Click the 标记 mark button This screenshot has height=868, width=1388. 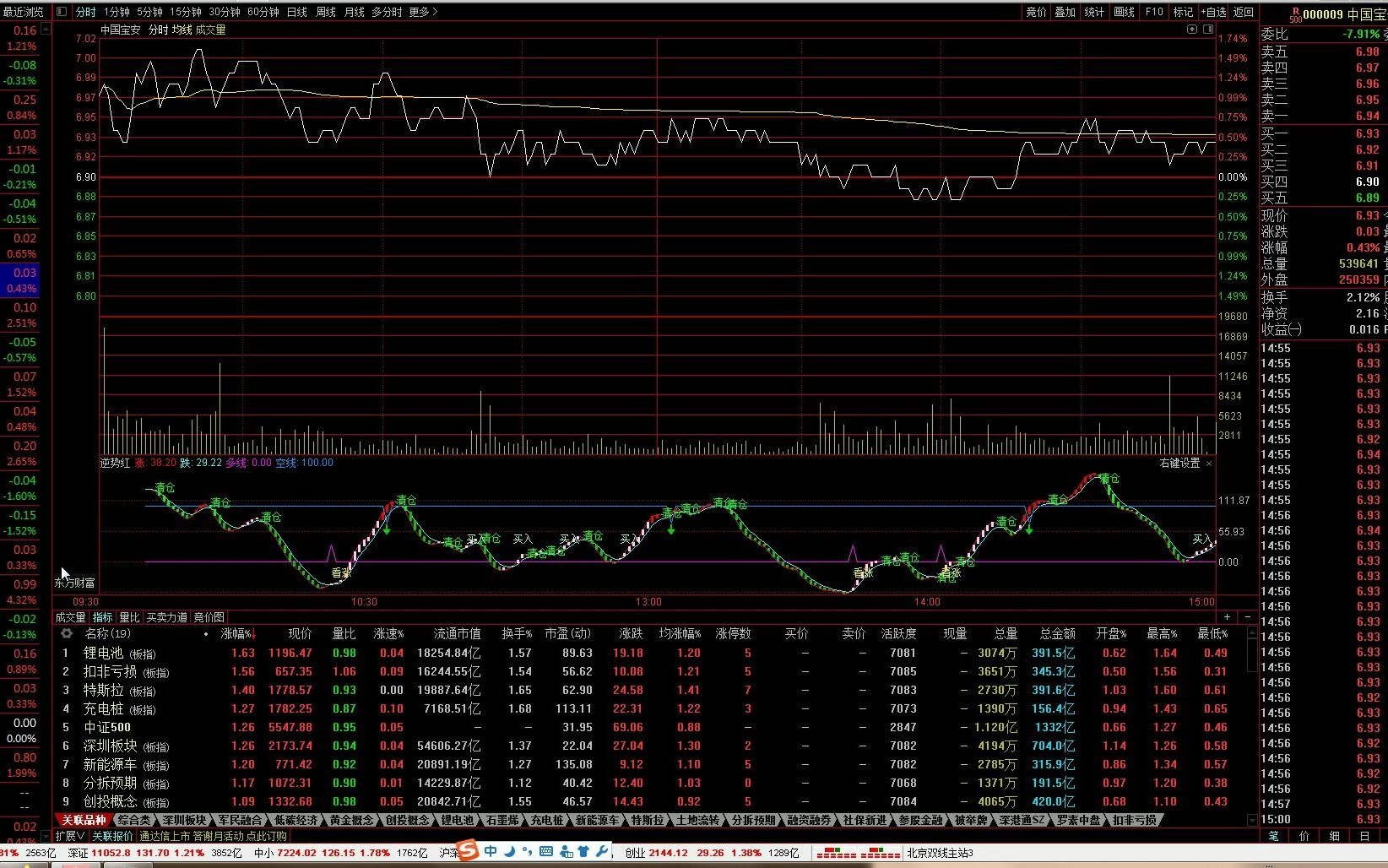pos(1183,12)
